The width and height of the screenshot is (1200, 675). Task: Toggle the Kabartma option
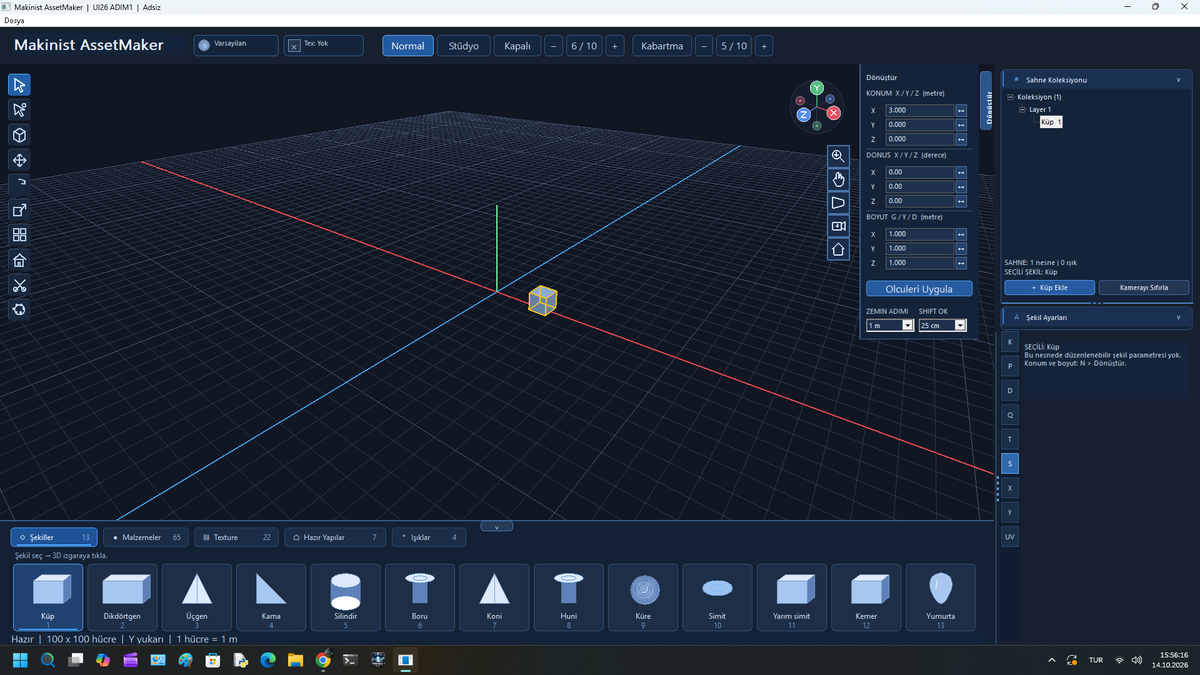point(662,46)
